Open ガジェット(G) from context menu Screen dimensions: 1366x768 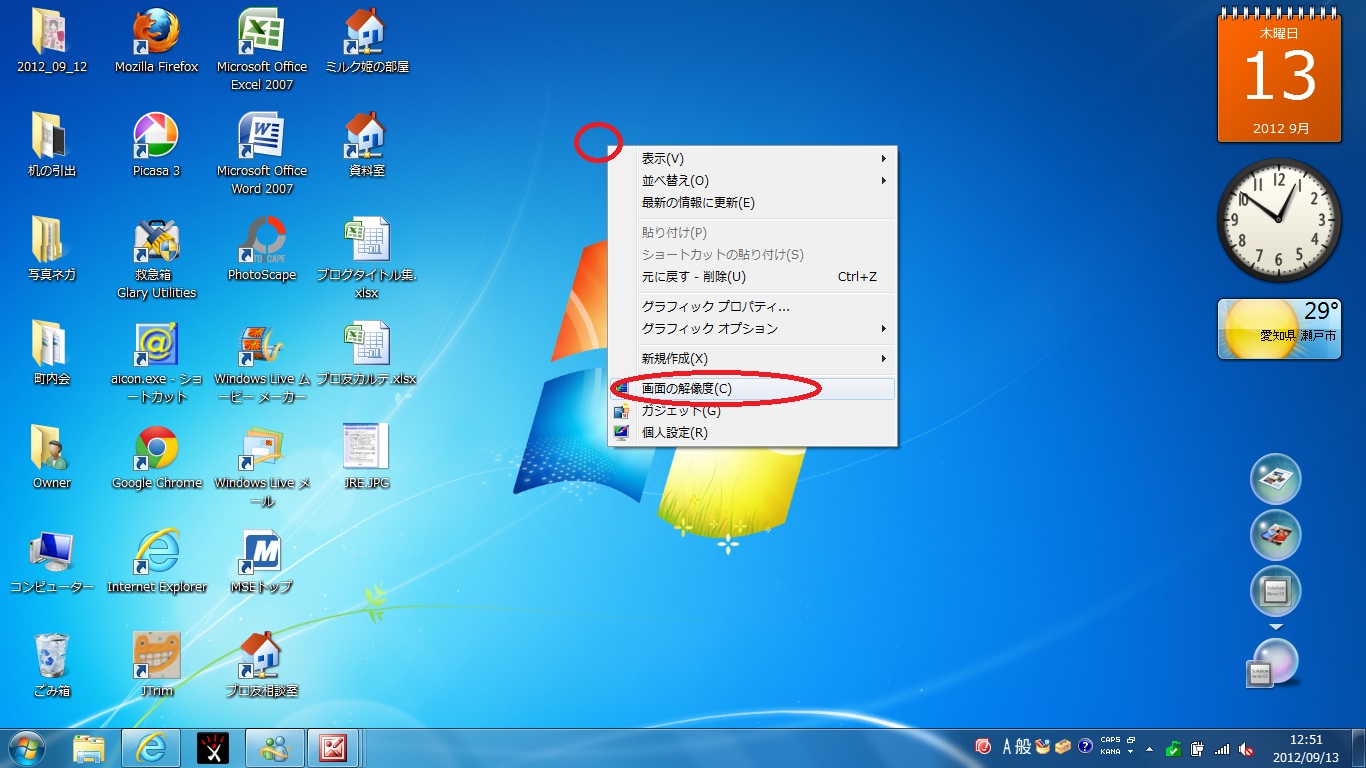[753, 411]
